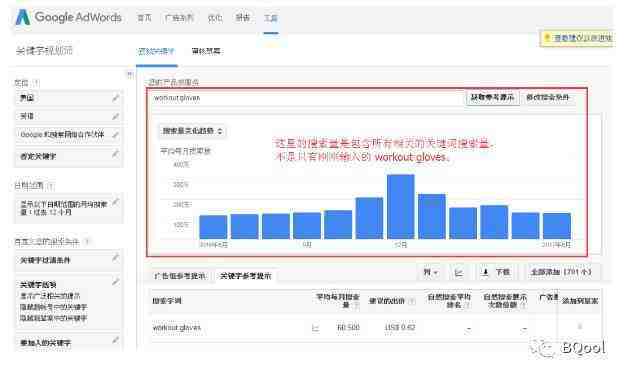Toggle the chart view icon in the results toolbar
This screenshot has height=375, width=624.
[458, 272]
